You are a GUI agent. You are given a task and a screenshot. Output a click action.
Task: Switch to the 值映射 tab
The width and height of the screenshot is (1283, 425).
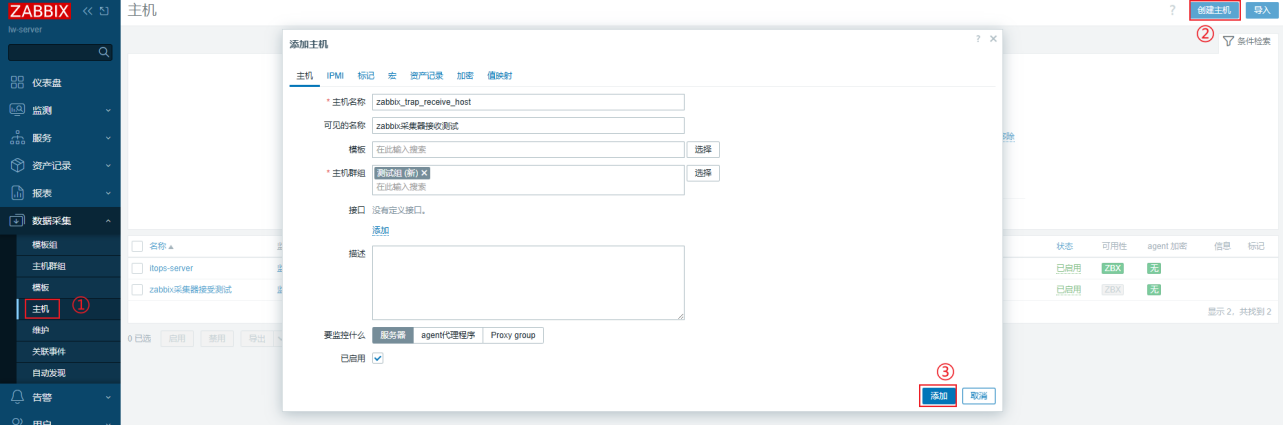tap(500, 75)
